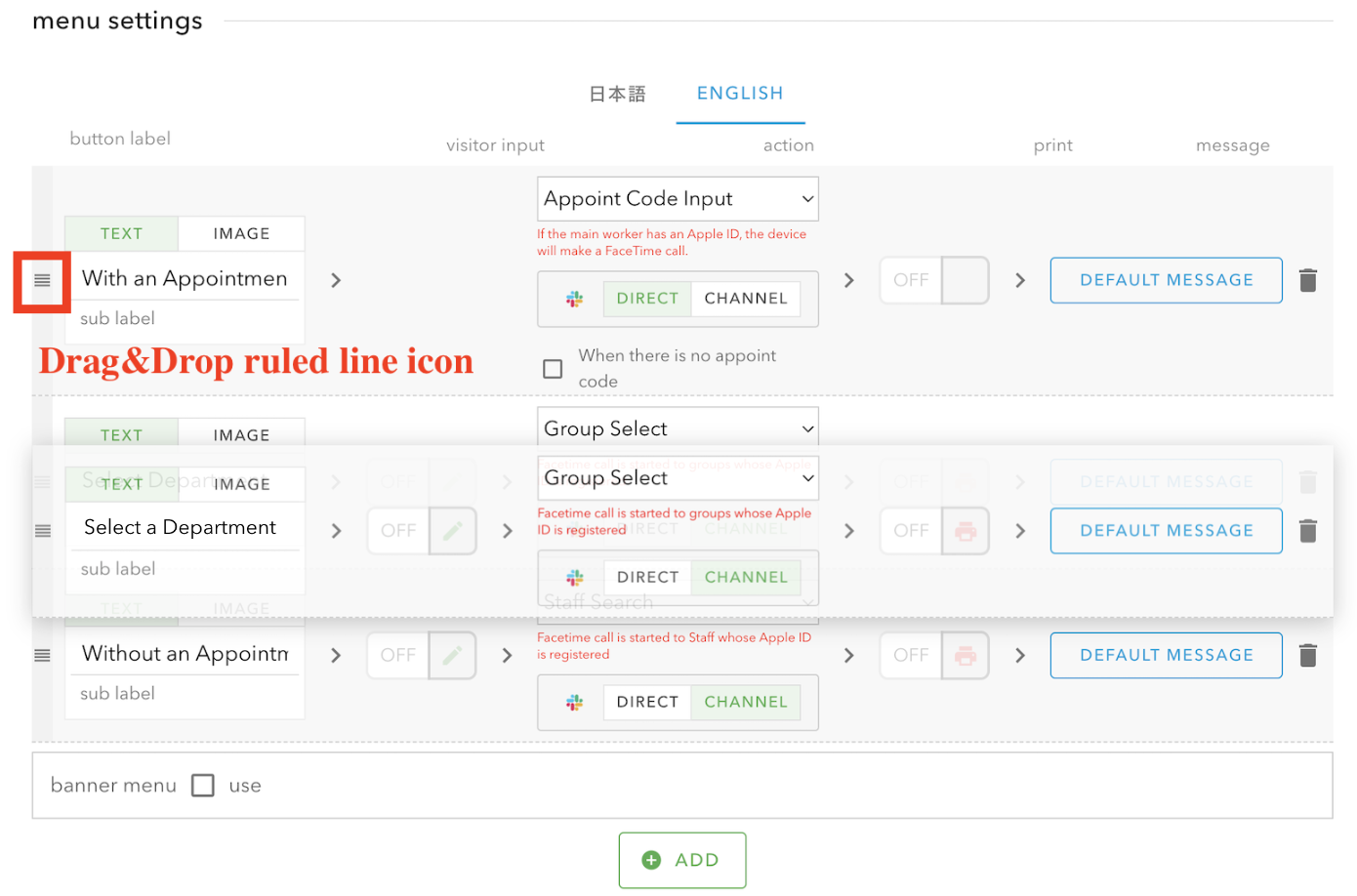Click the drag handle icon beside With an Appointment

pos(41,280)
